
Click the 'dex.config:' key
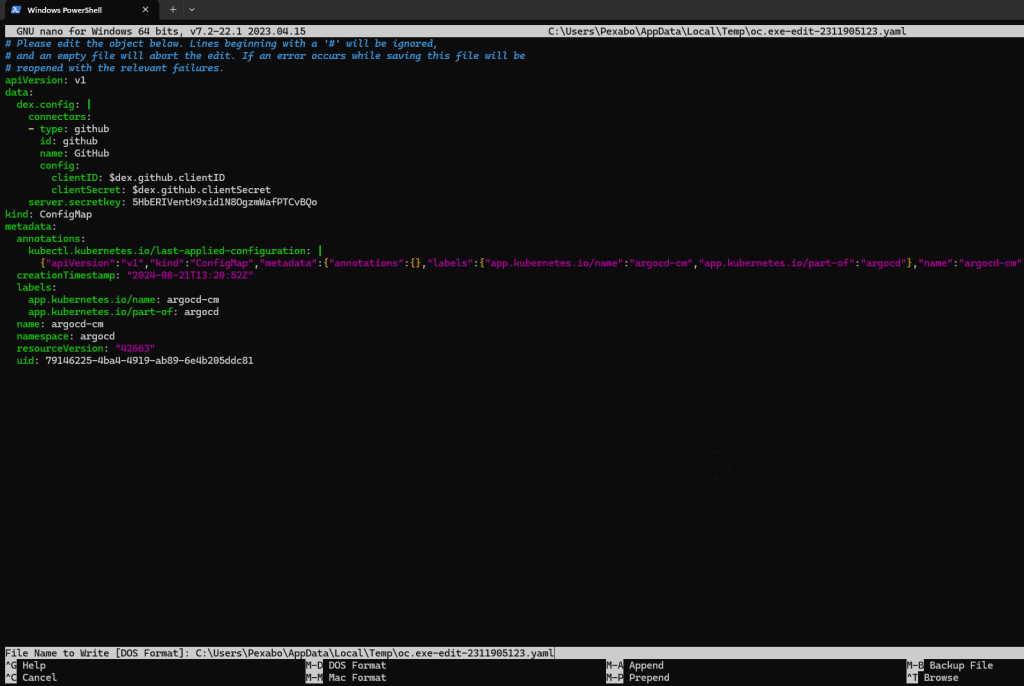48,104
